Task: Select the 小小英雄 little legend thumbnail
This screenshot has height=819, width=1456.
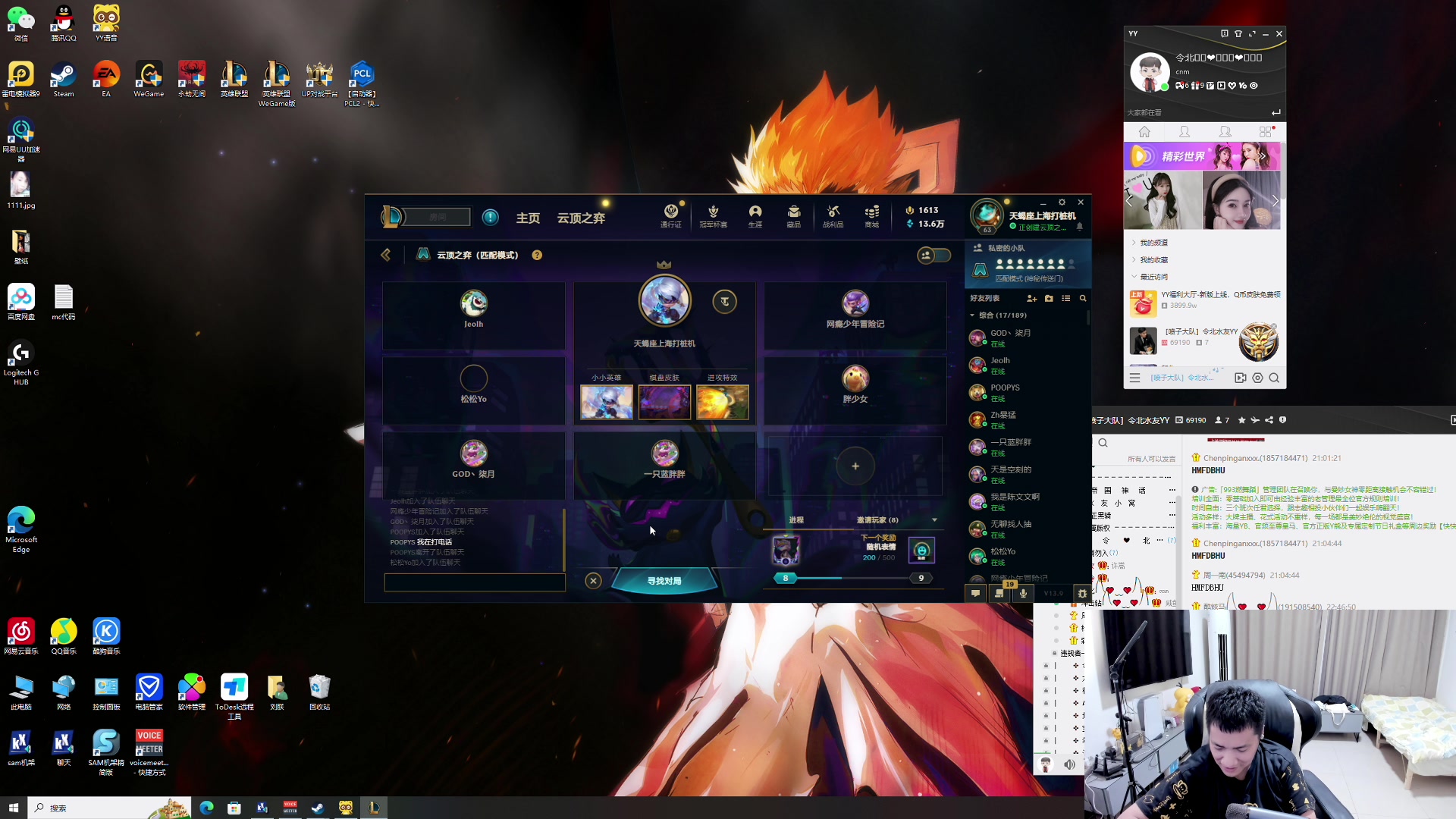Action: pyautogui.click(x=607, y=402)
